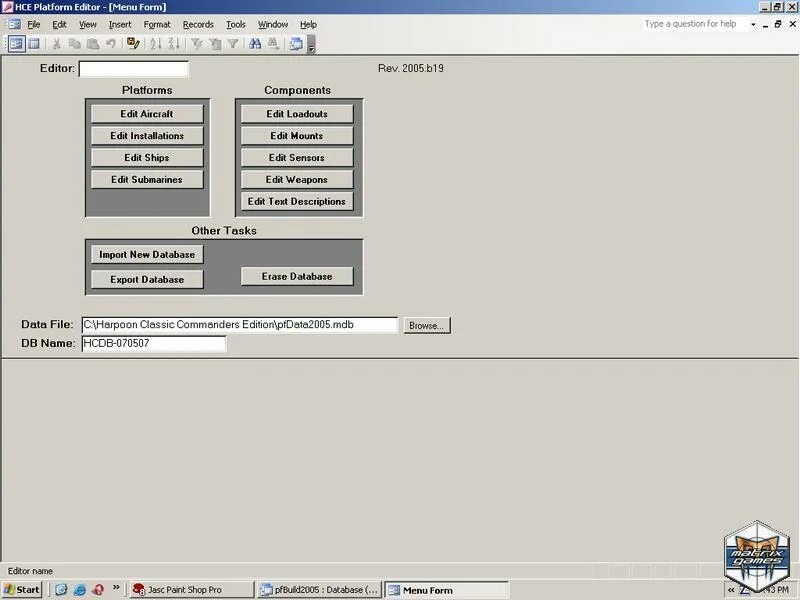Click the Paste clipboard icon
800x600 pixels.
(x=93, y=44)
